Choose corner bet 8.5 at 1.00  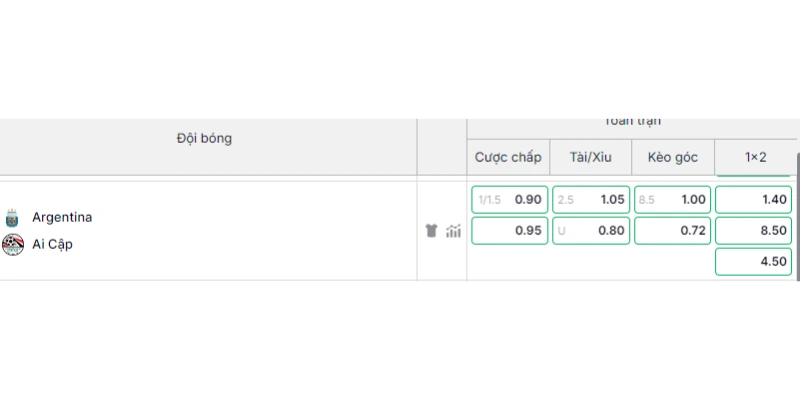(x=672, y=199)
